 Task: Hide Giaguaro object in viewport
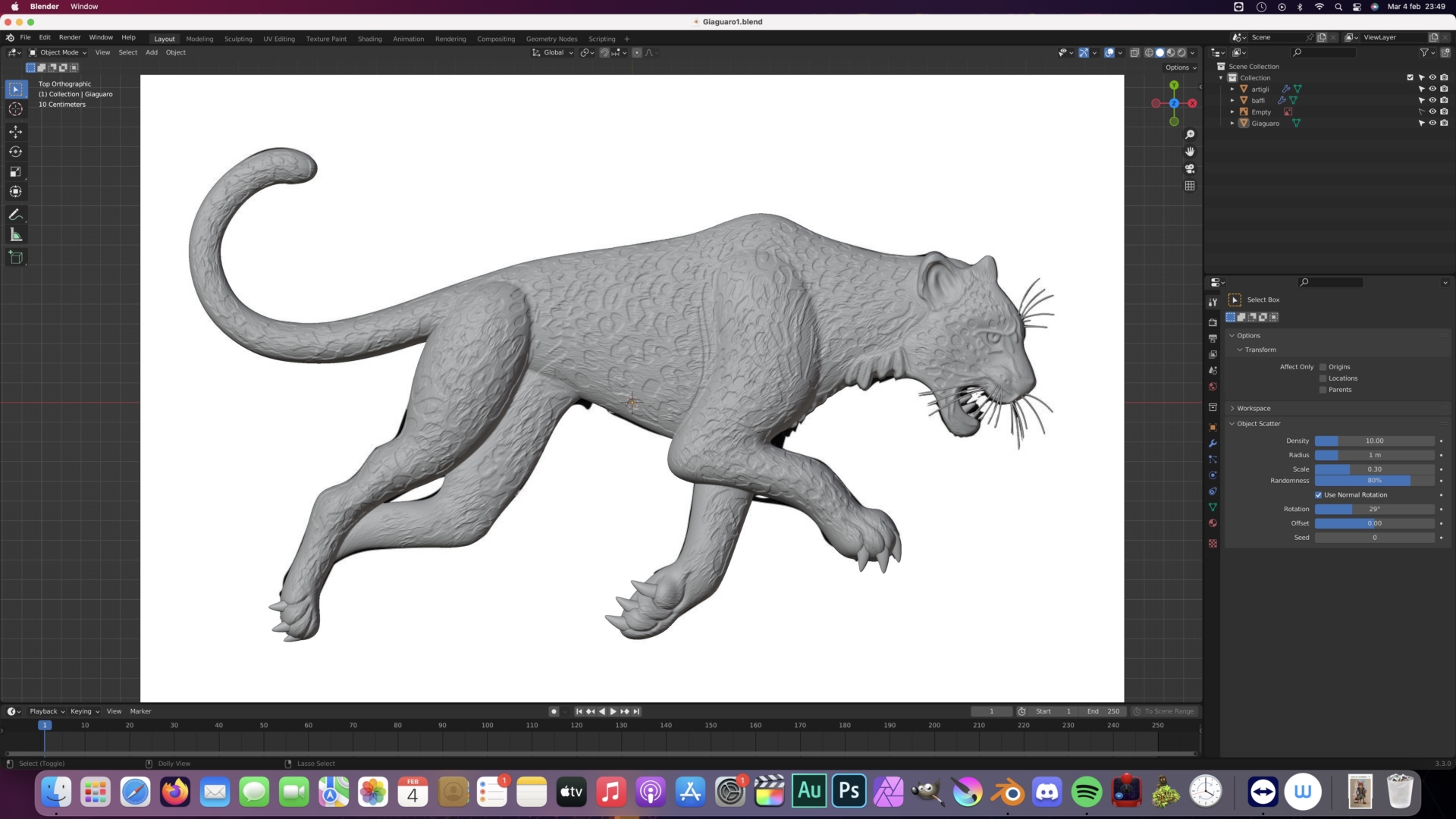pos(1432,123)
